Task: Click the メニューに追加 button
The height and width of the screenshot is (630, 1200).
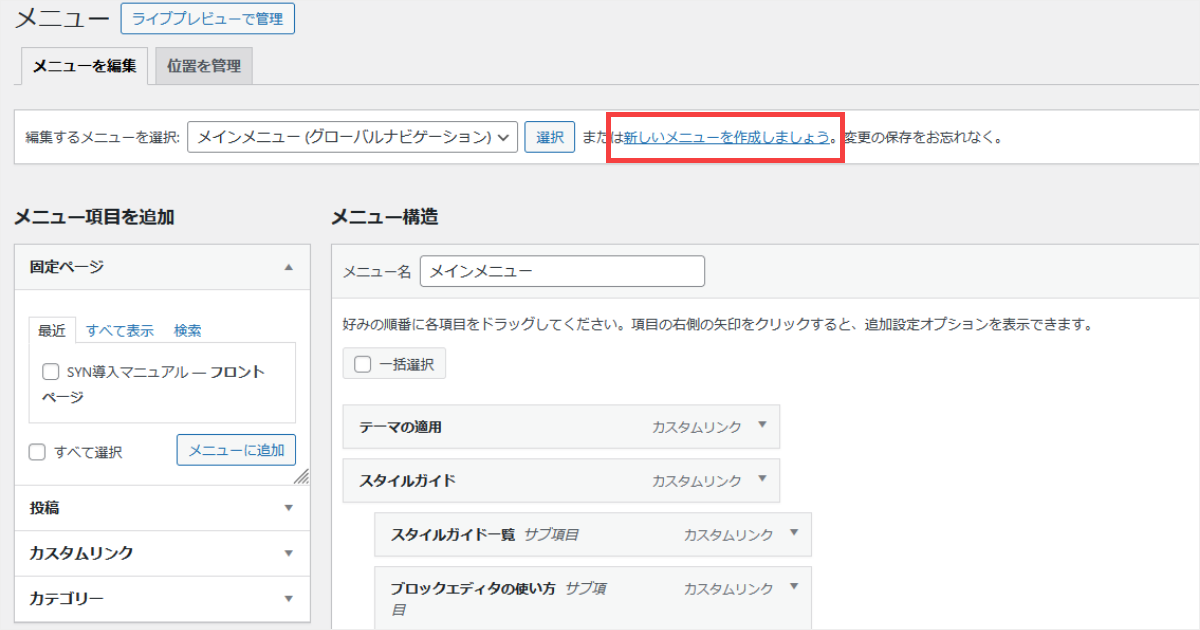Action: (x=235, y=450)
